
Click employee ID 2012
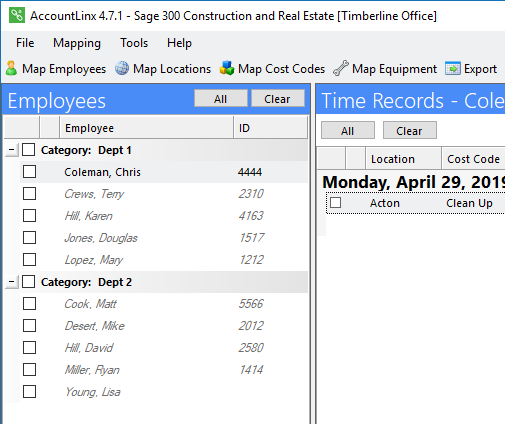[251, 326]
